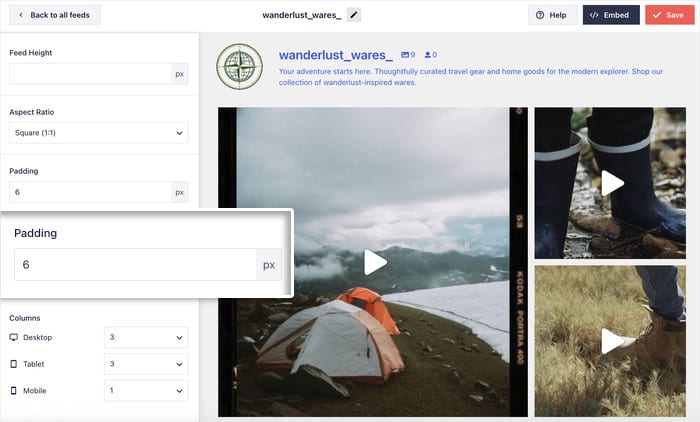The image size is (700, 422).
Task: Click the Feed Height input field
Action: pos(90,74)
